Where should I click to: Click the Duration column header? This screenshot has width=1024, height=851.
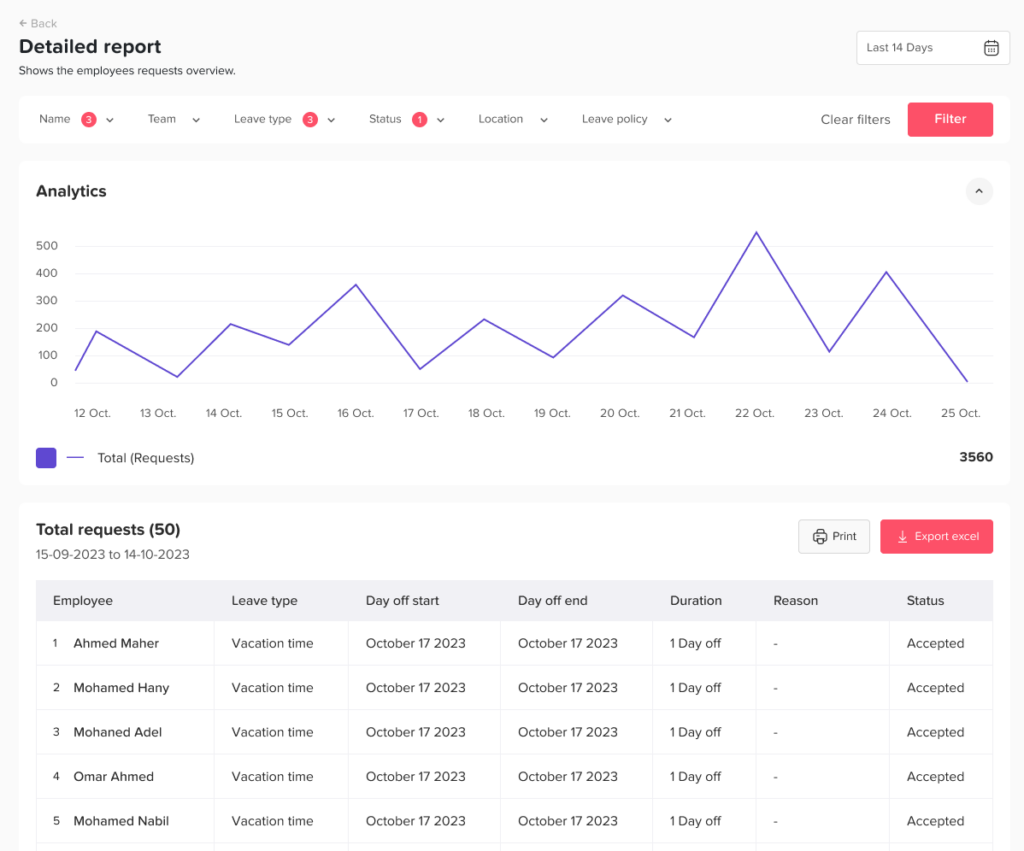pyautogui.click(x=695, y=601)
